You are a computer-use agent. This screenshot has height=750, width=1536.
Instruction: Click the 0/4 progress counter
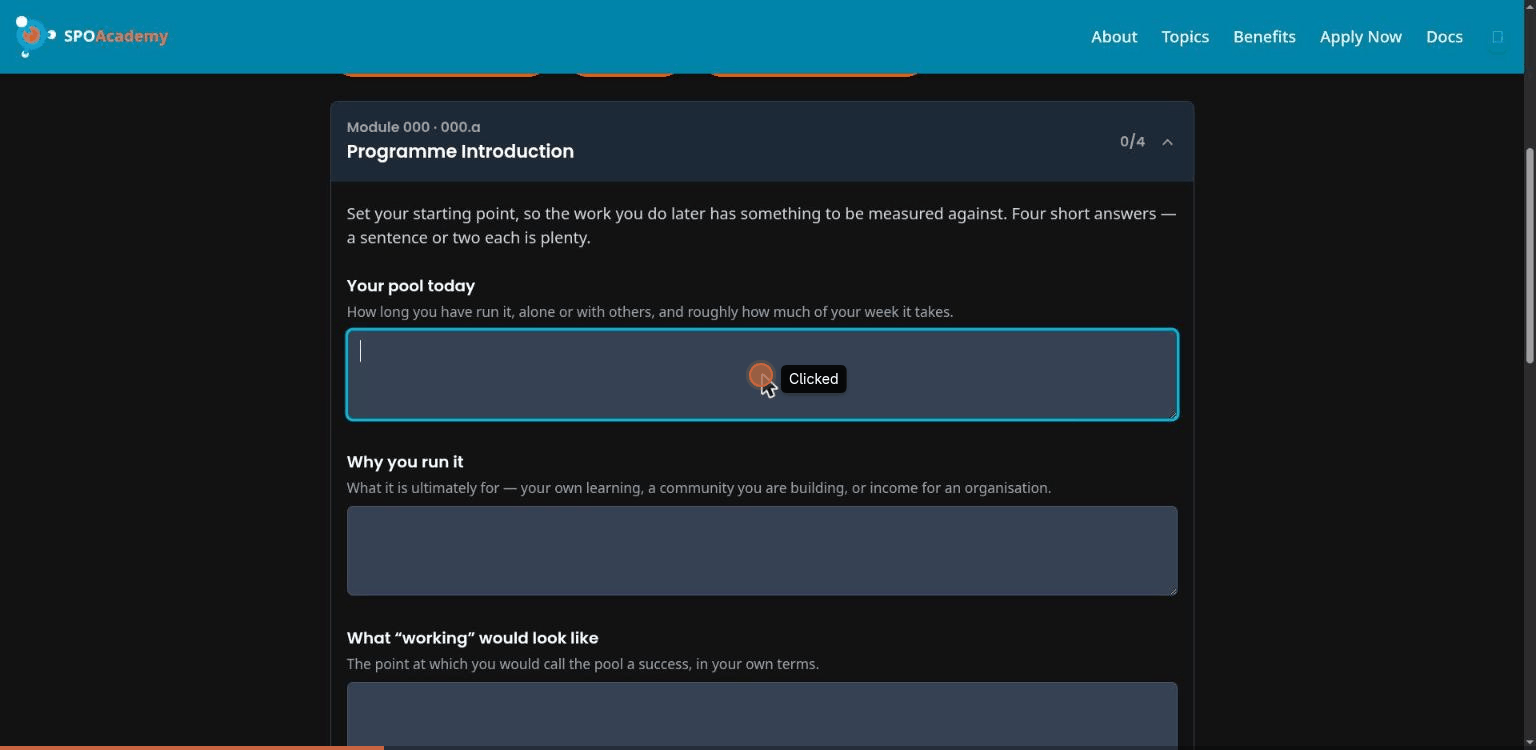point(1132,142)
